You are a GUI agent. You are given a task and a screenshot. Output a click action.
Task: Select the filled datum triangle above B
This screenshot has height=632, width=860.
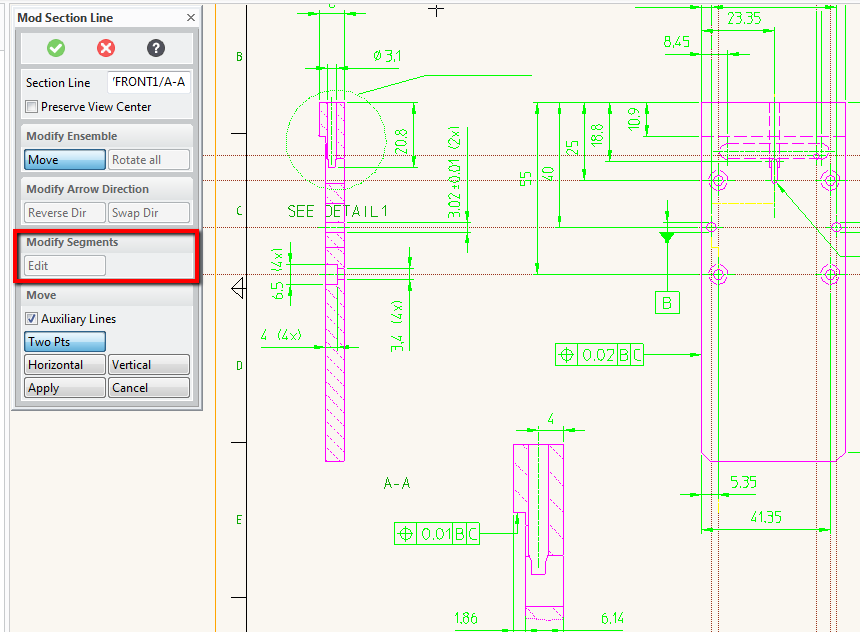[x=667, y=237]
